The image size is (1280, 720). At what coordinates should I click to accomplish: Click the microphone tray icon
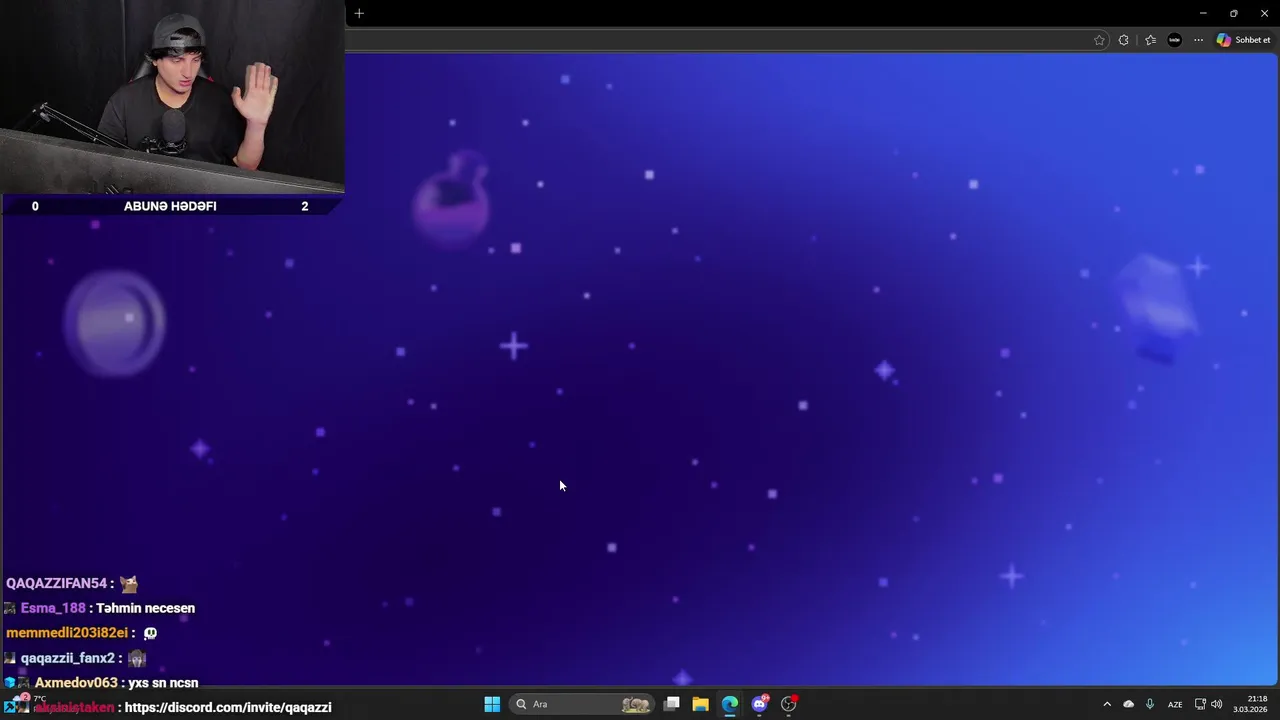point(1150,704)
